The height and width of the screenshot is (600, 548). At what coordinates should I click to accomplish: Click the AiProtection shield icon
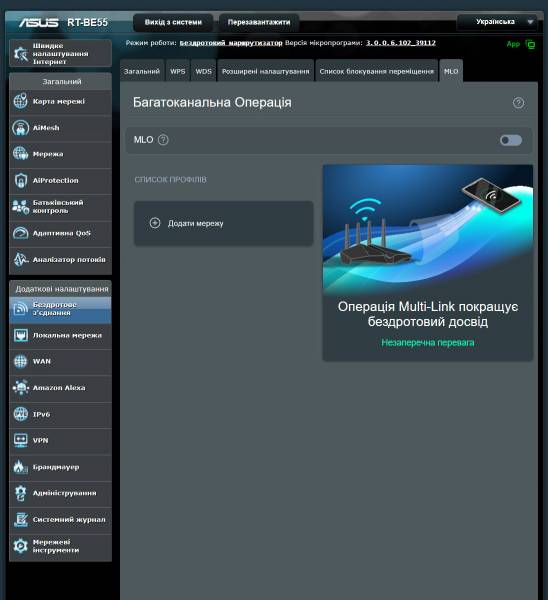coord(21,180)
